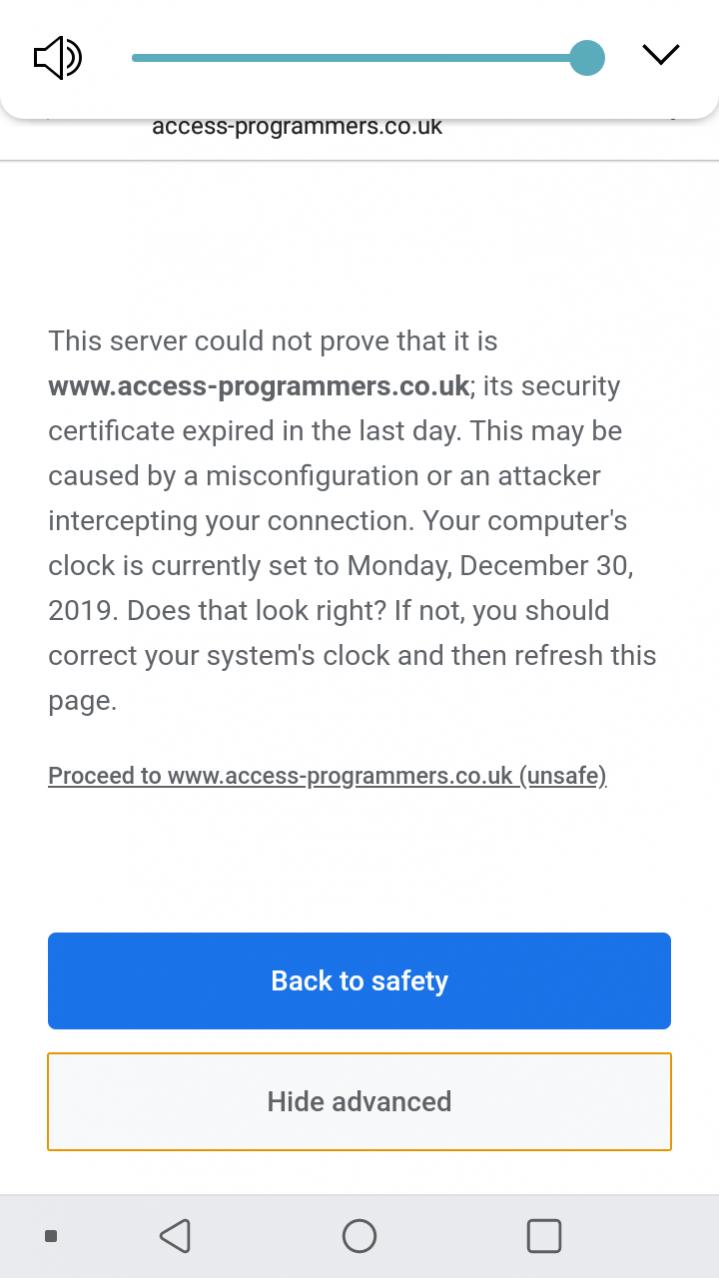Tap the bold www.access-programmers.co.uk domain text
Image resolution: width=719 pixels, height=1278 pixels.
[x=258, y=387]
